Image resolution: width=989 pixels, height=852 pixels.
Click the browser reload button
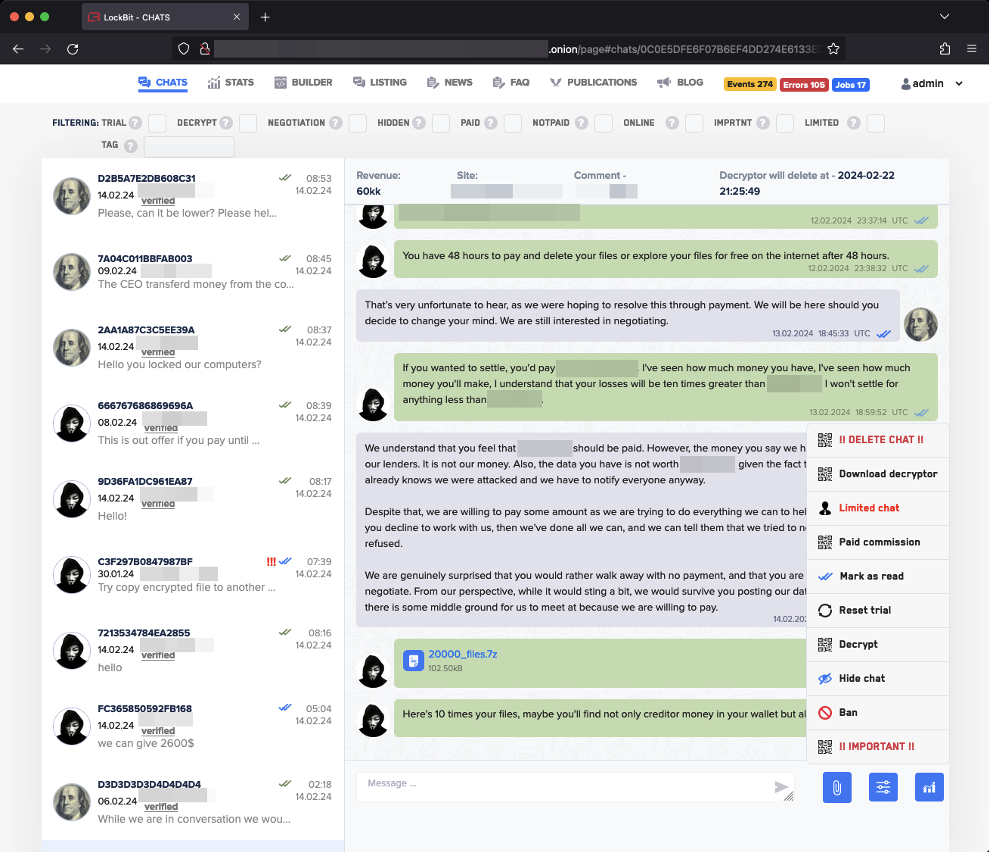(72, 48)
